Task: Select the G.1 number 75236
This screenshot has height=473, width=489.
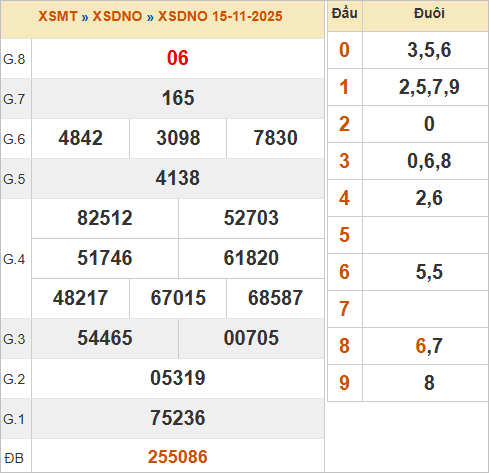Action: [178, 418]
